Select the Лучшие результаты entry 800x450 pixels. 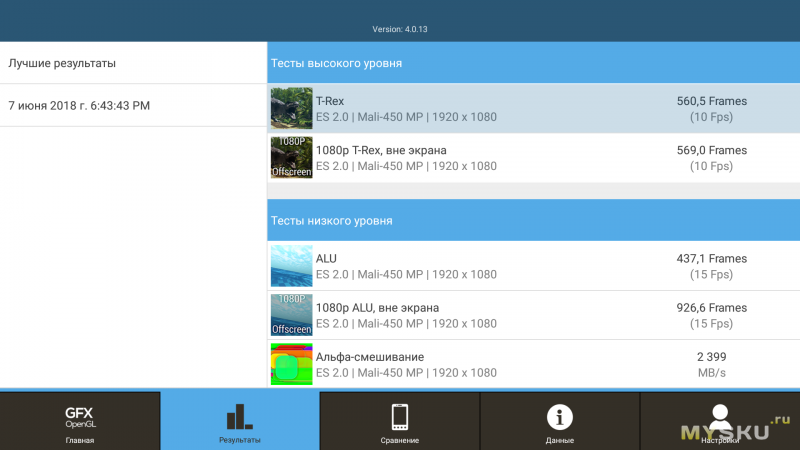(133, 63)
